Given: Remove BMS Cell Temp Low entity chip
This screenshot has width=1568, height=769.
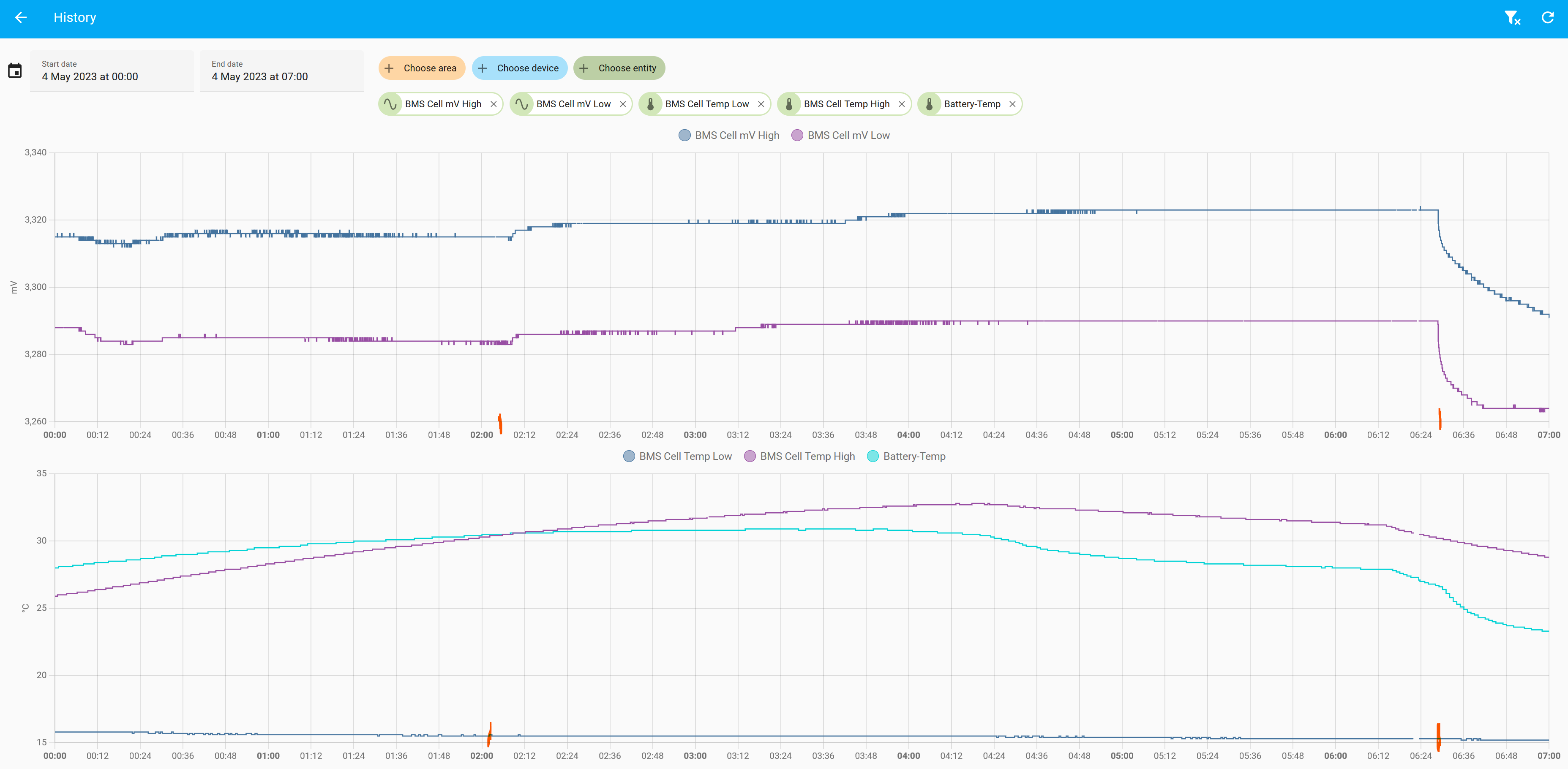Looking at the screenshot, I should [x=761, y=104].
